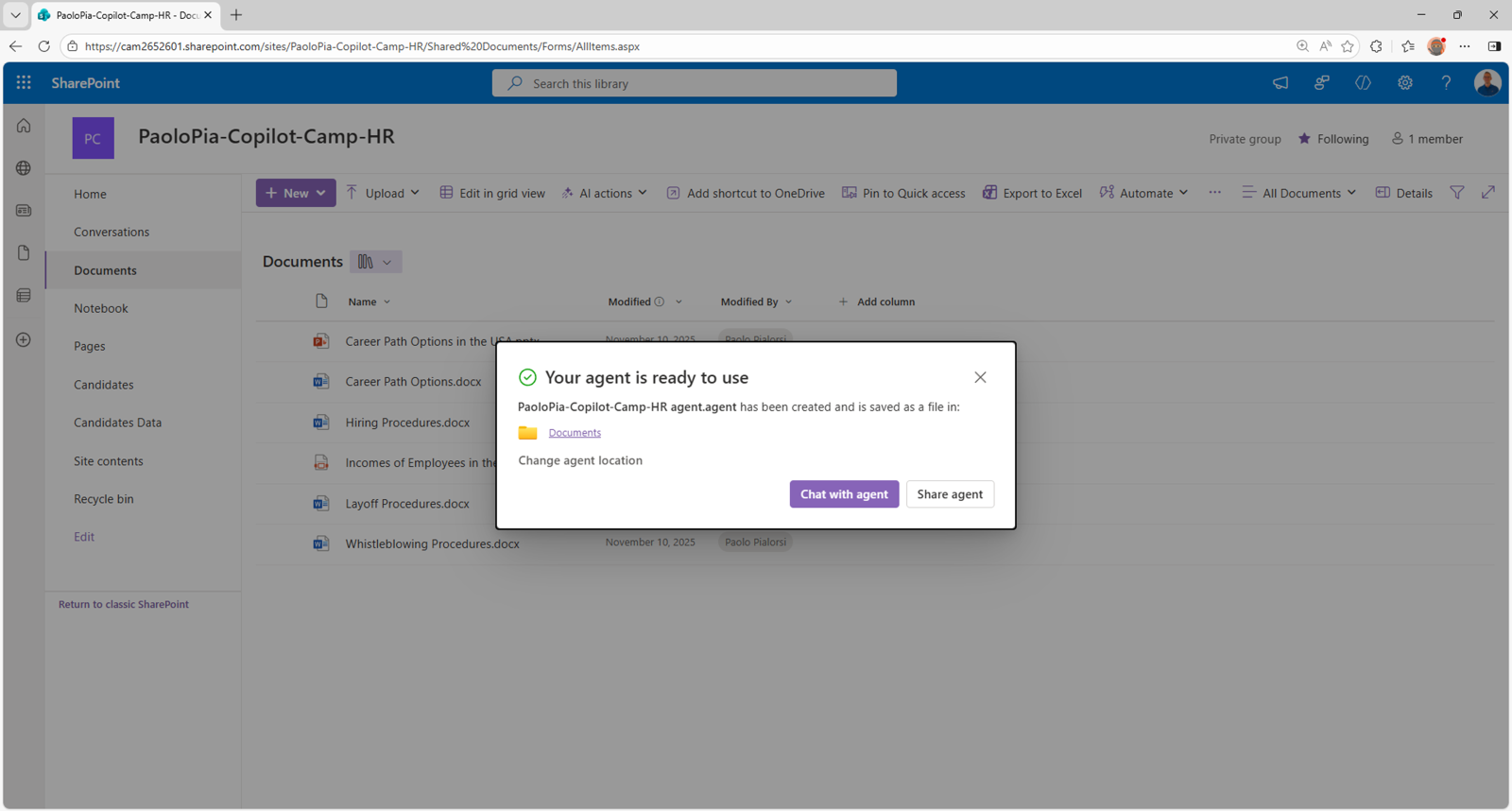Click Export to Excel

(1032, 193)
